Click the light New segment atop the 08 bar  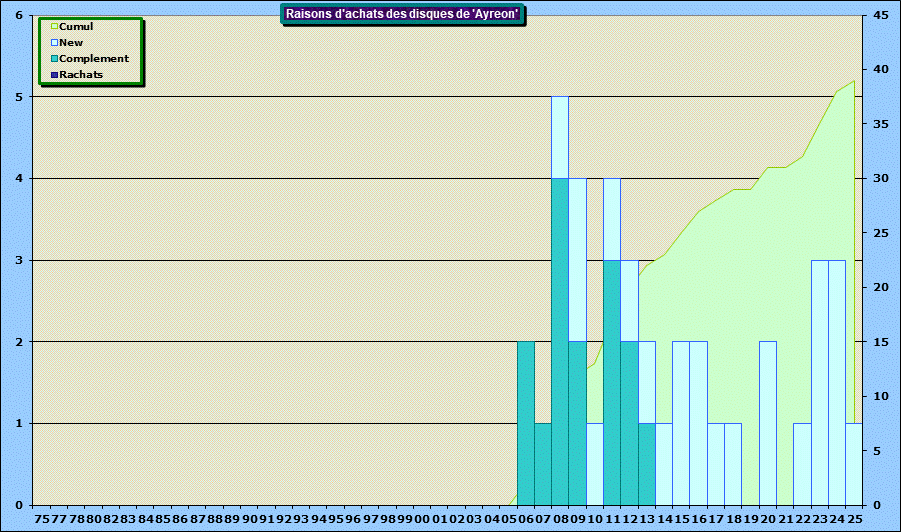(x=560, y=137)
